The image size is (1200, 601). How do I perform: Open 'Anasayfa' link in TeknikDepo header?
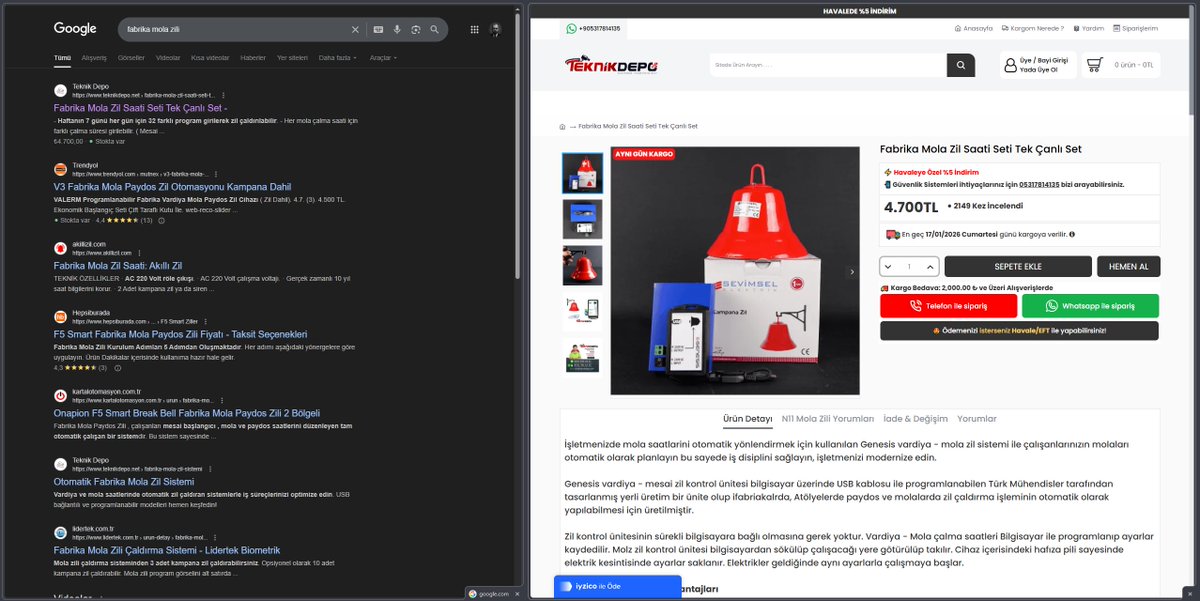coord(974,28)
